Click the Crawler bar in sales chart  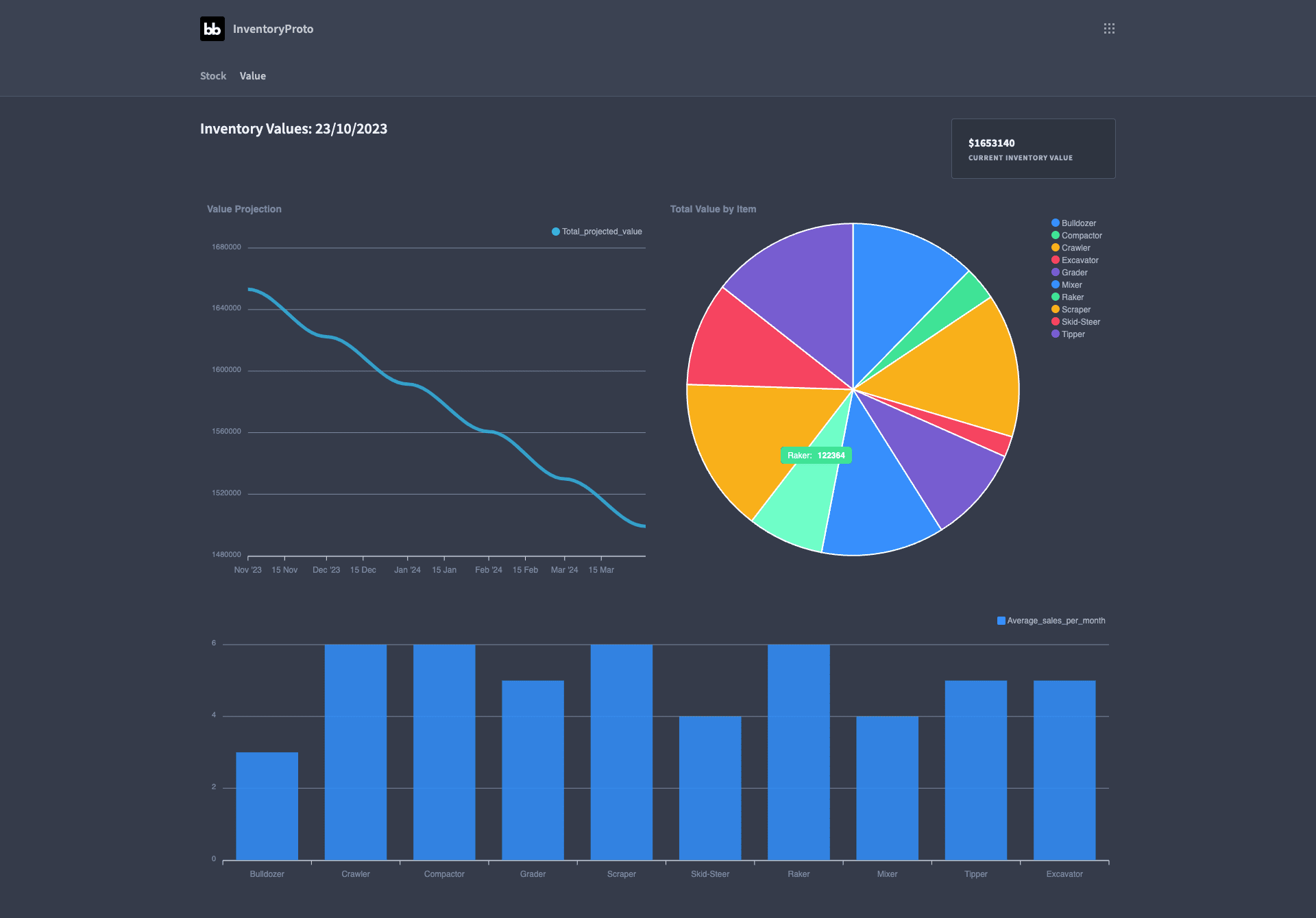356,752
